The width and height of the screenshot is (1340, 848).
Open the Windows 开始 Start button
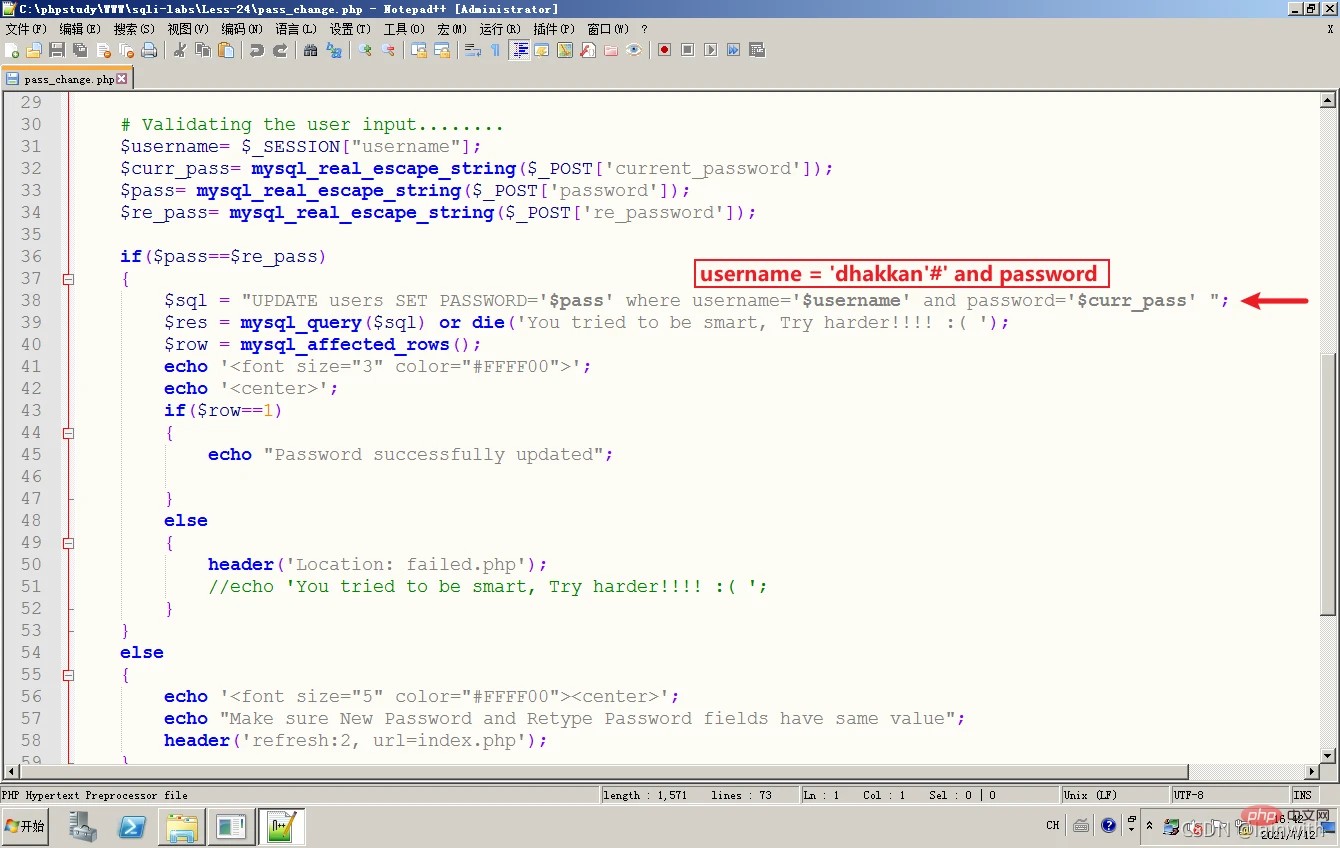25,826
